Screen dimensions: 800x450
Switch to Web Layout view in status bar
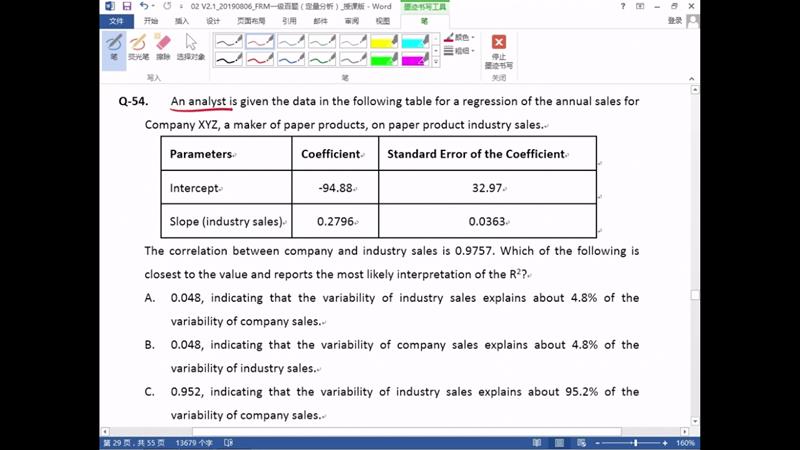[x=581, y=443]
